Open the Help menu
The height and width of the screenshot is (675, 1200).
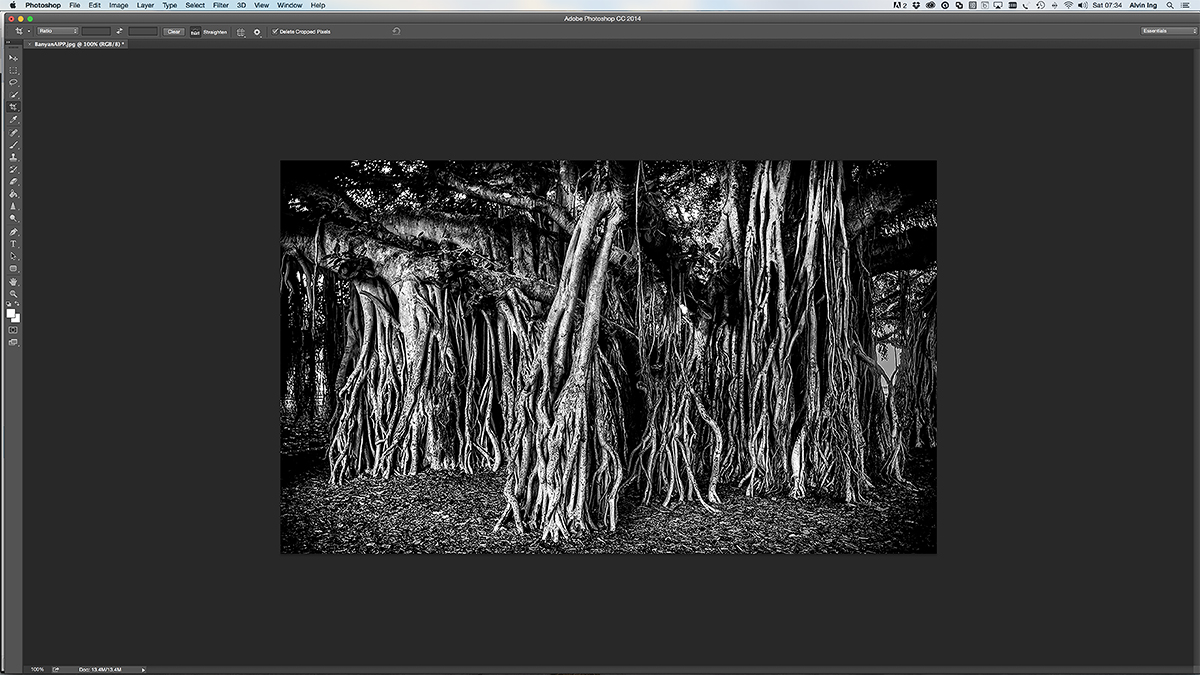(x=318, y=5)
